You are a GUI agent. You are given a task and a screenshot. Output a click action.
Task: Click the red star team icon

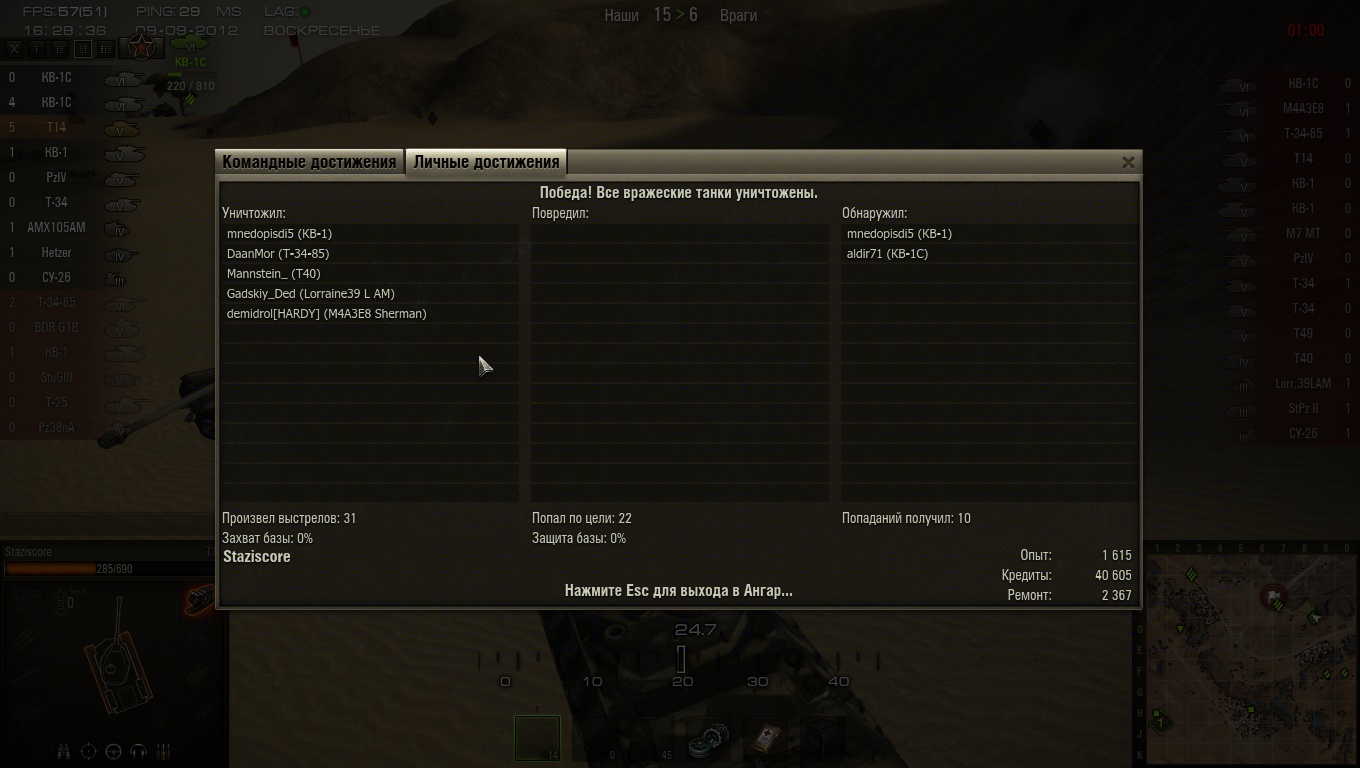coord(141,48)
